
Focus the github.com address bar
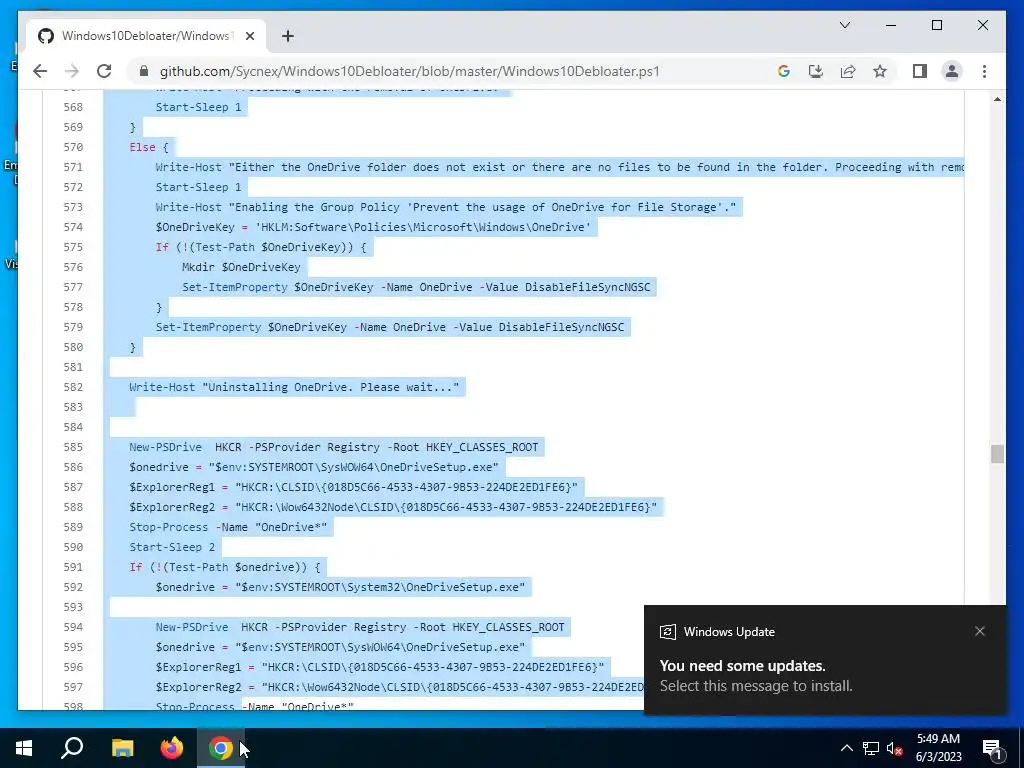[x=409, y=71]
